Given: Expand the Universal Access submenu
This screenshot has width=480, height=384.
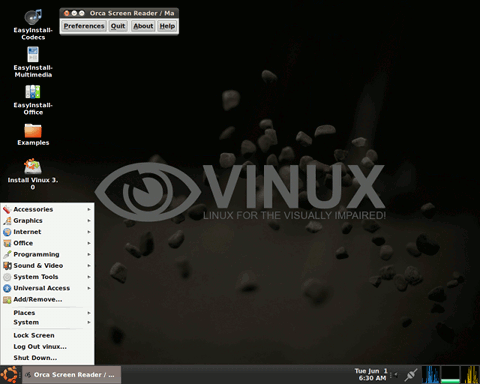Looking at the screenshot, I should [47, 288].
